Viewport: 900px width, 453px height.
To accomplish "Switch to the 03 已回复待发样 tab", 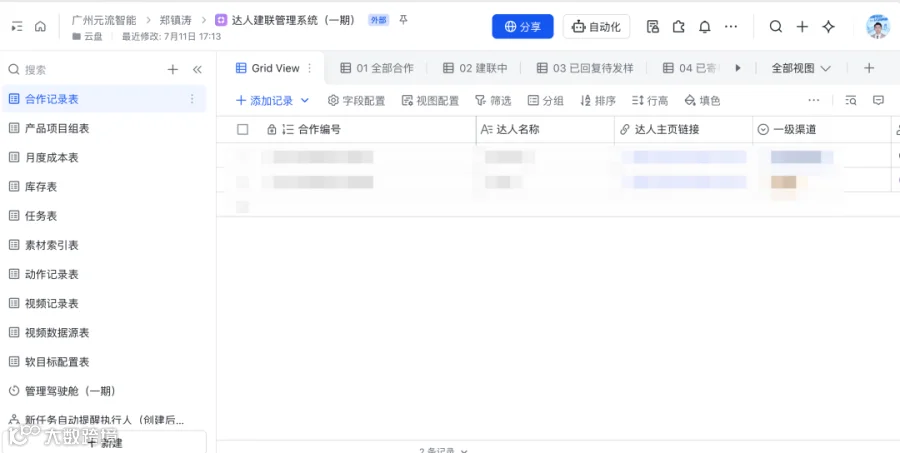I will point(585,68).
